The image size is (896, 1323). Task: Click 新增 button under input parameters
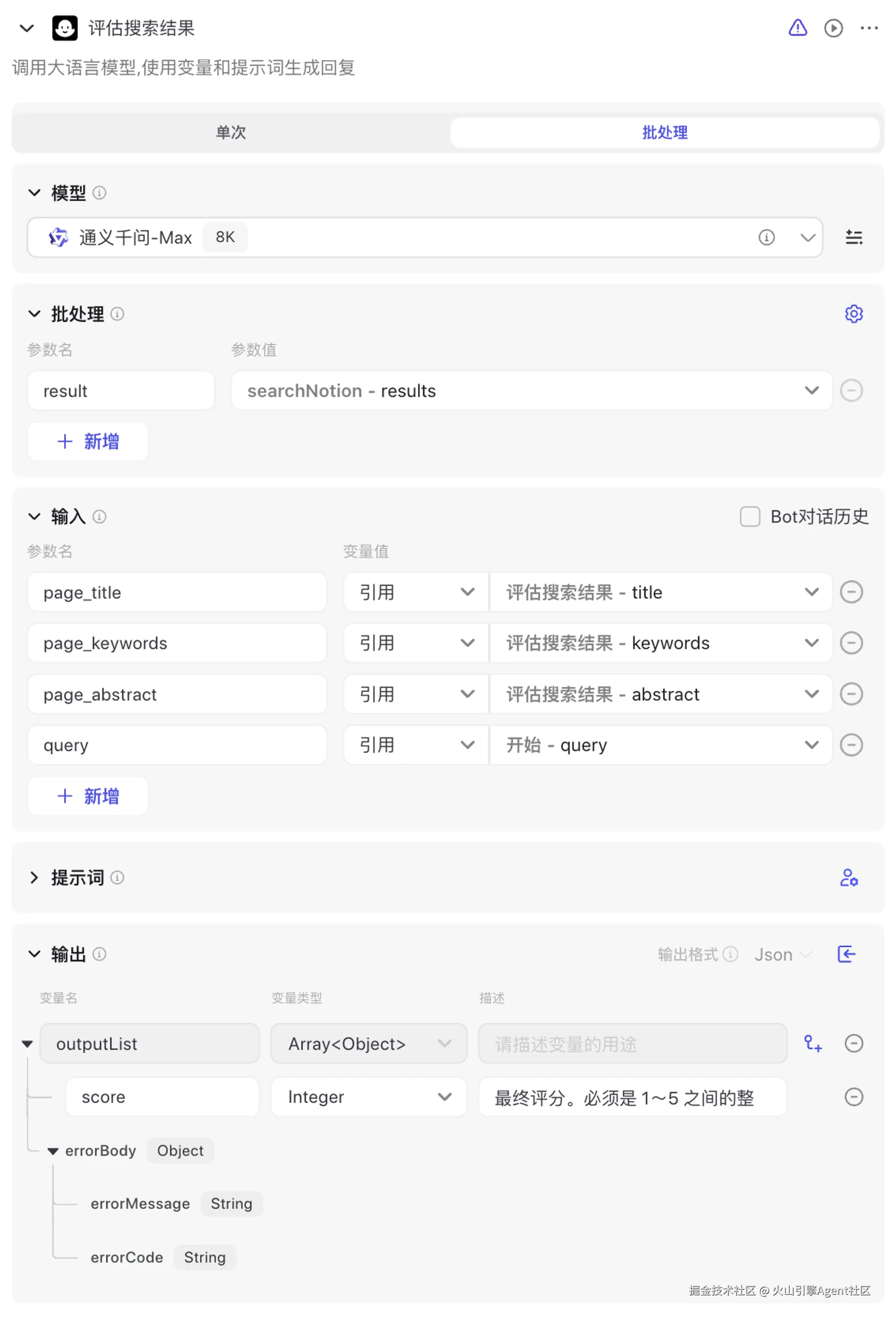(x=88, y=796)
